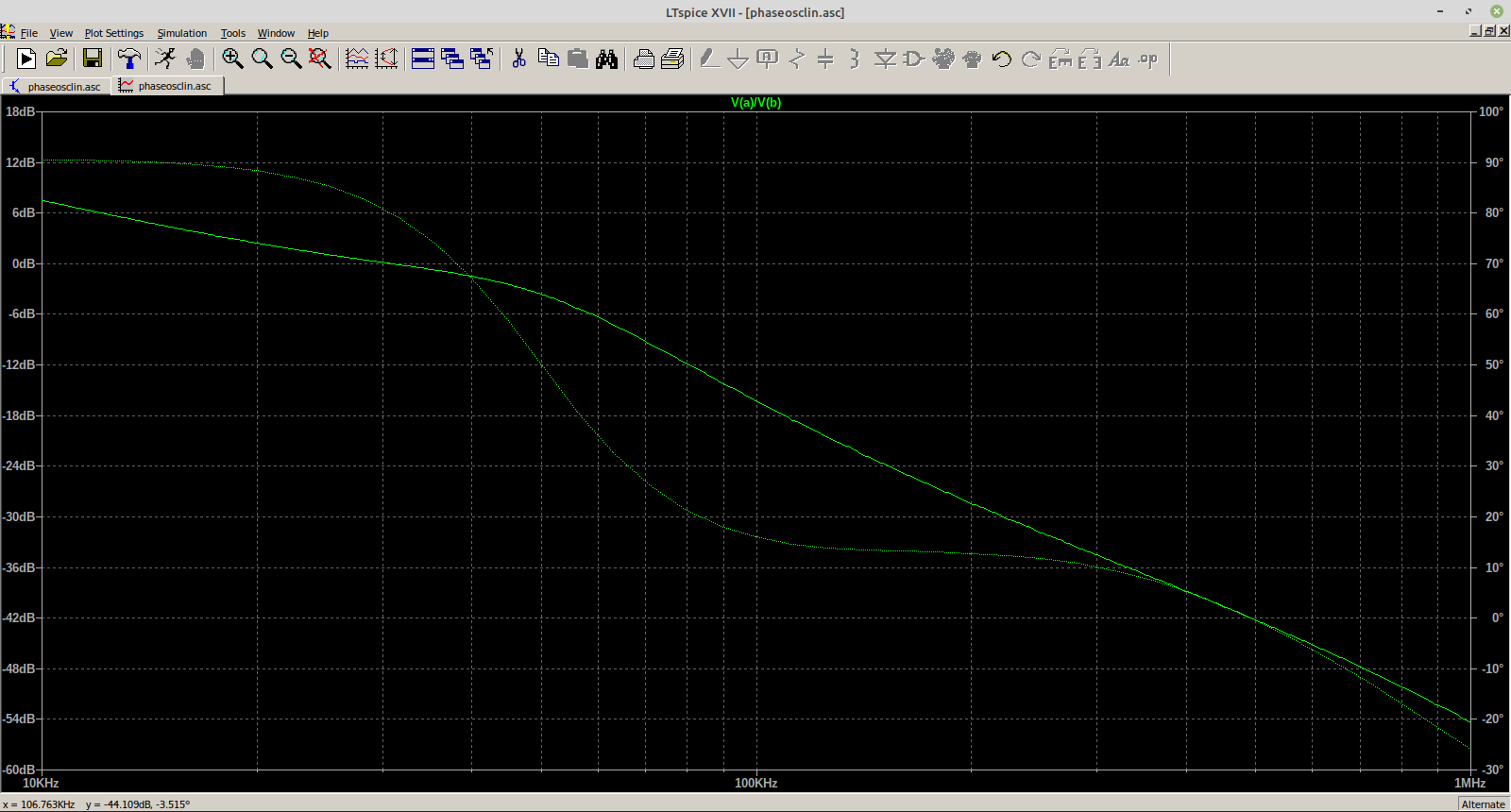This screenshot has width=1511, height=812.
Task: Click the Print icon
Action: (x=672, y=59)
